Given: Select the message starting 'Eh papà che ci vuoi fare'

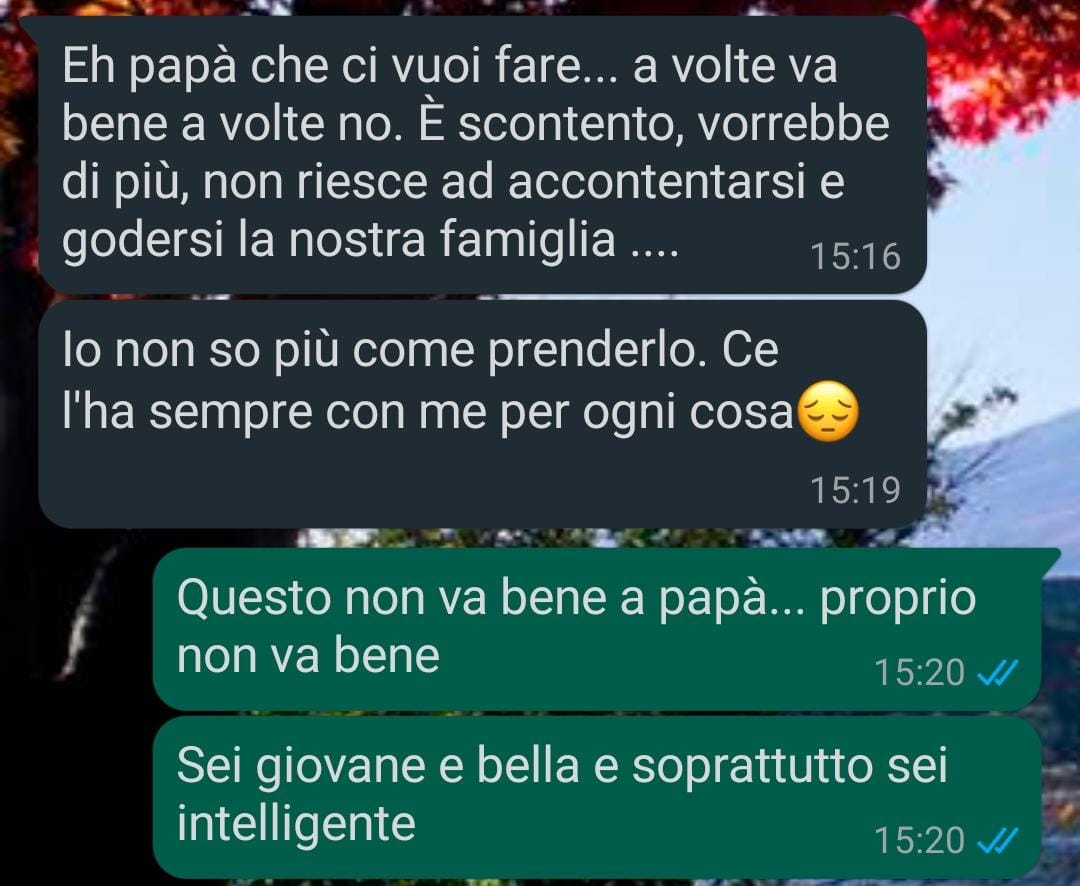Looking at the screenshot, I should 482,155.
